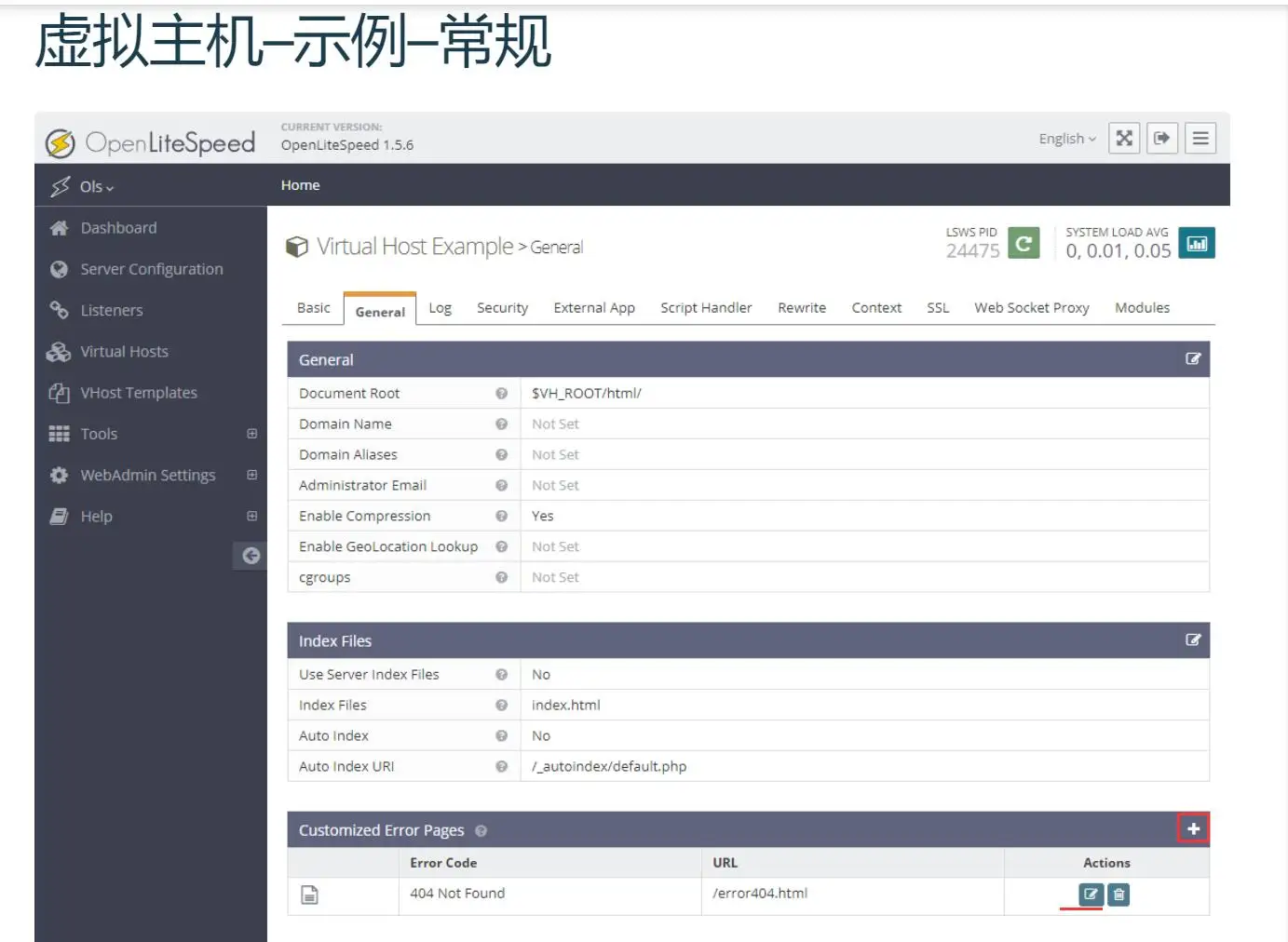Viewport: 1288px width, 942px height.
Task: Collapse the sidebar with arrow button
Action: point(250,556)
